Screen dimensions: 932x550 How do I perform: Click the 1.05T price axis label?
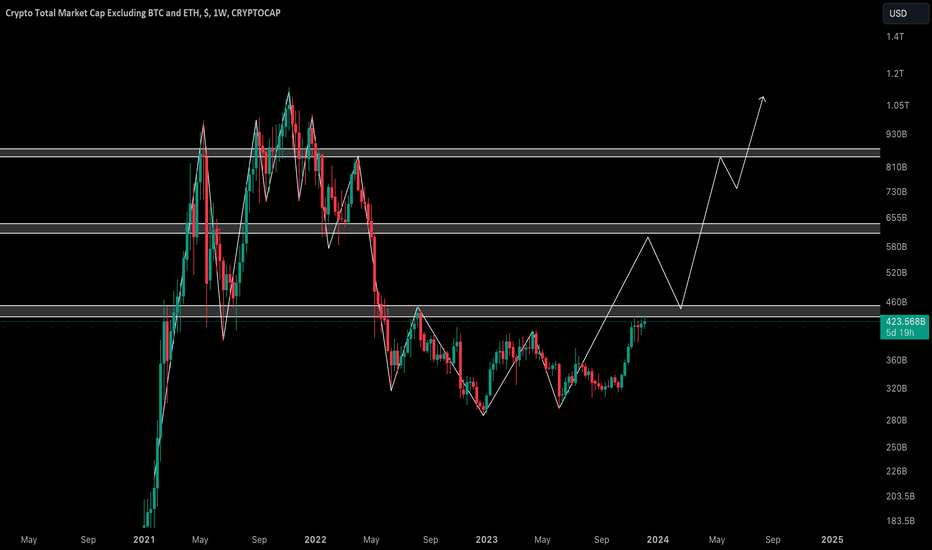click(897, 106)
